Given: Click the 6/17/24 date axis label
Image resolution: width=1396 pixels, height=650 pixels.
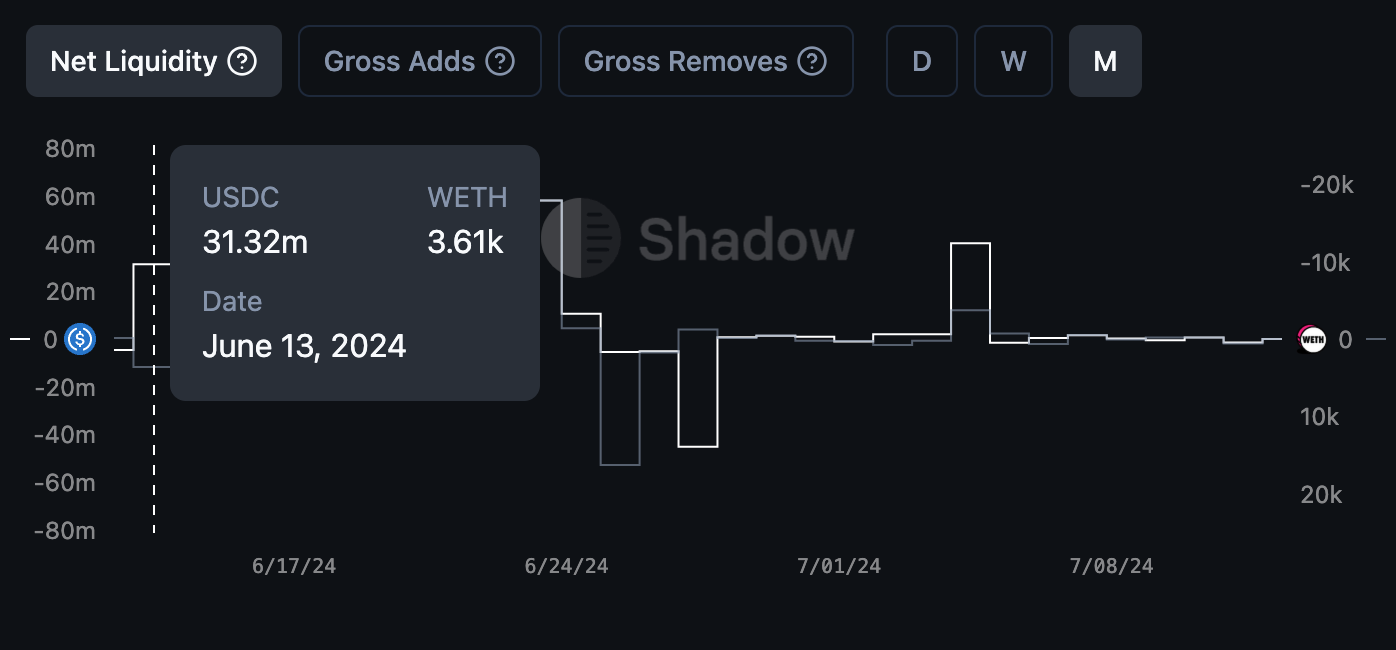Looking at the screenshot, I should (294, 566).
